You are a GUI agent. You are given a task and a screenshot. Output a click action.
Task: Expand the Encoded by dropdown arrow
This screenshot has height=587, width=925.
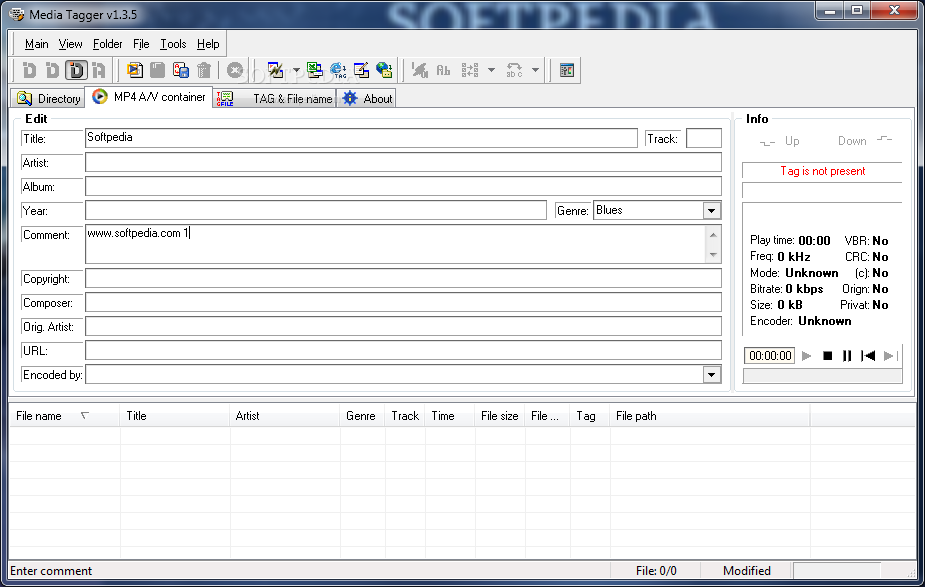click(711, 375)
